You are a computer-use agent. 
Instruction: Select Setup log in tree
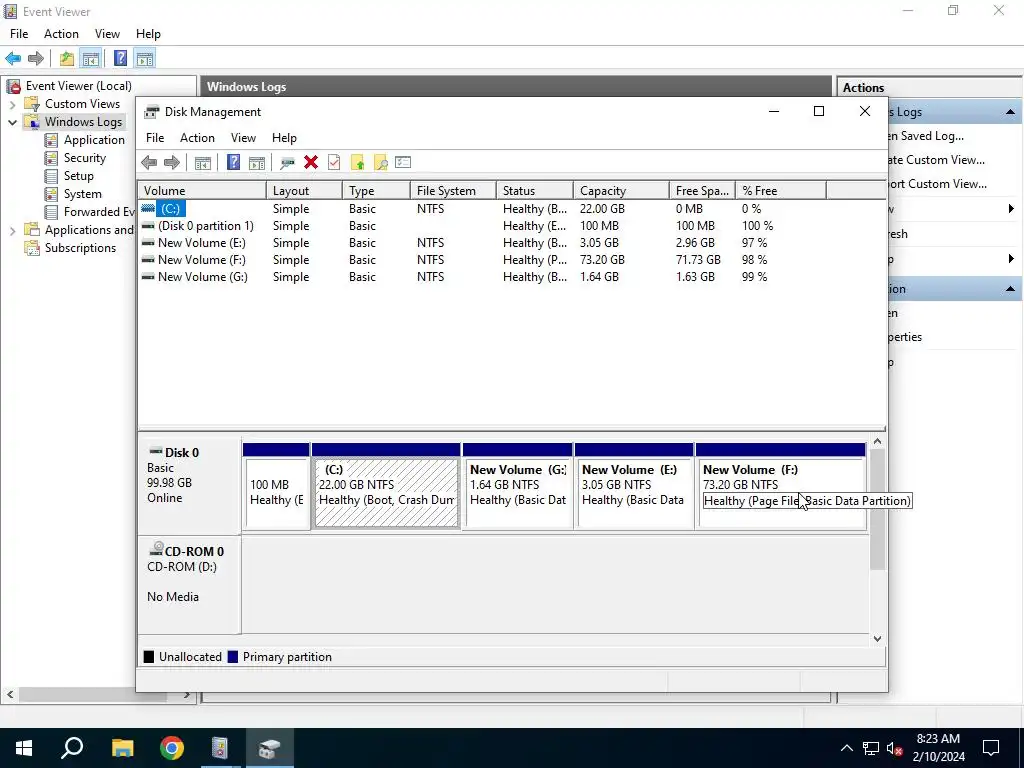[x=78, y=176]
